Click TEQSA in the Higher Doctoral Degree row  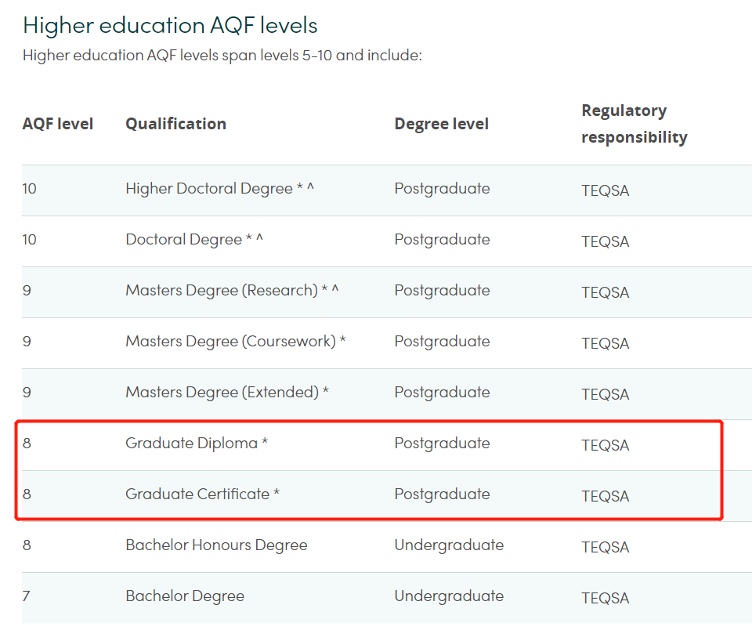(x=605, y=191)
